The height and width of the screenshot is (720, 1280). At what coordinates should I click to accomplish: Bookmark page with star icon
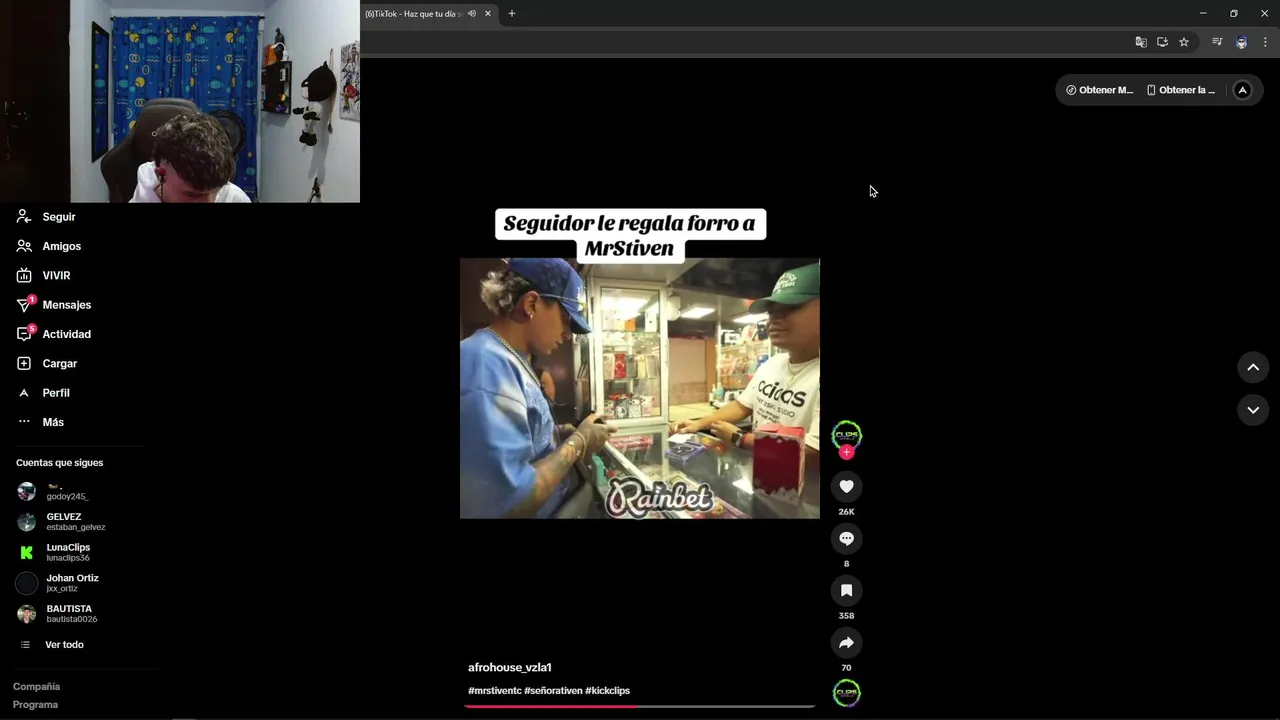[1184, 42]
